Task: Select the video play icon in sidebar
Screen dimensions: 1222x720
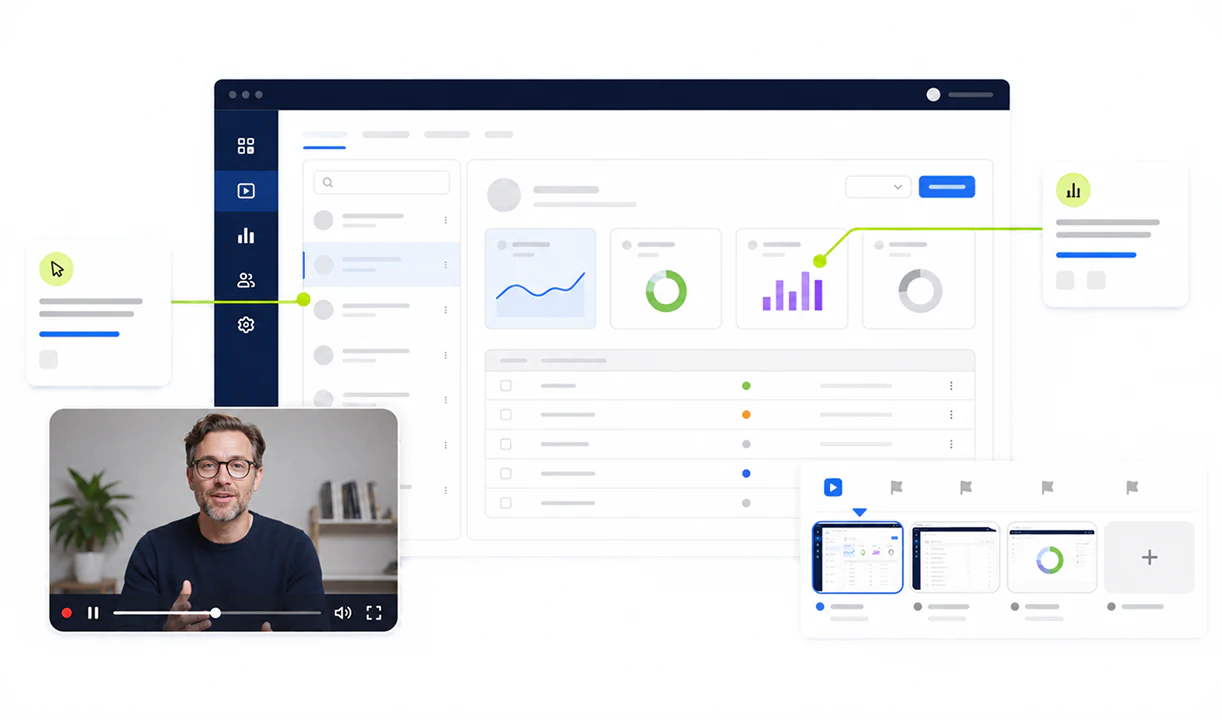Action: [x=246, y=191]
